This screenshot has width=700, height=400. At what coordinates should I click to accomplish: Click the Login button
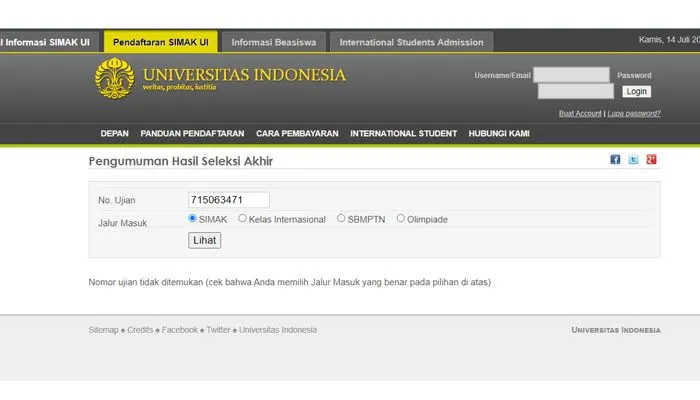click(636, 92)
